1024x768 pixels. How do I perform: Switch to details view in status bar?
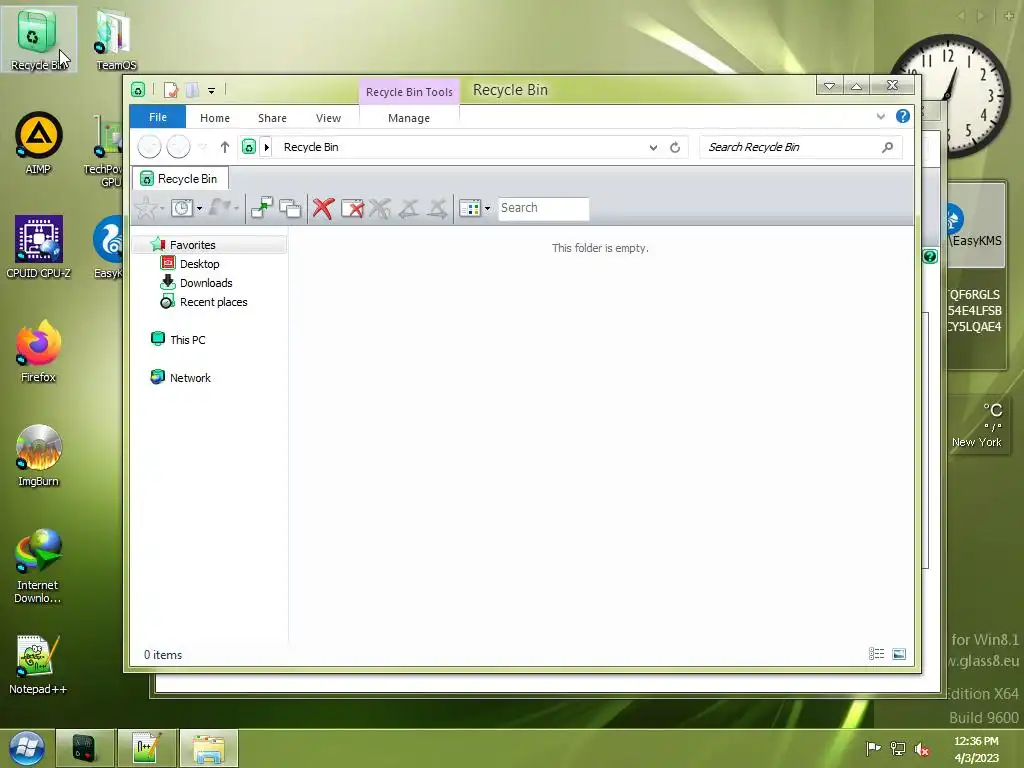tap(876, 654)
